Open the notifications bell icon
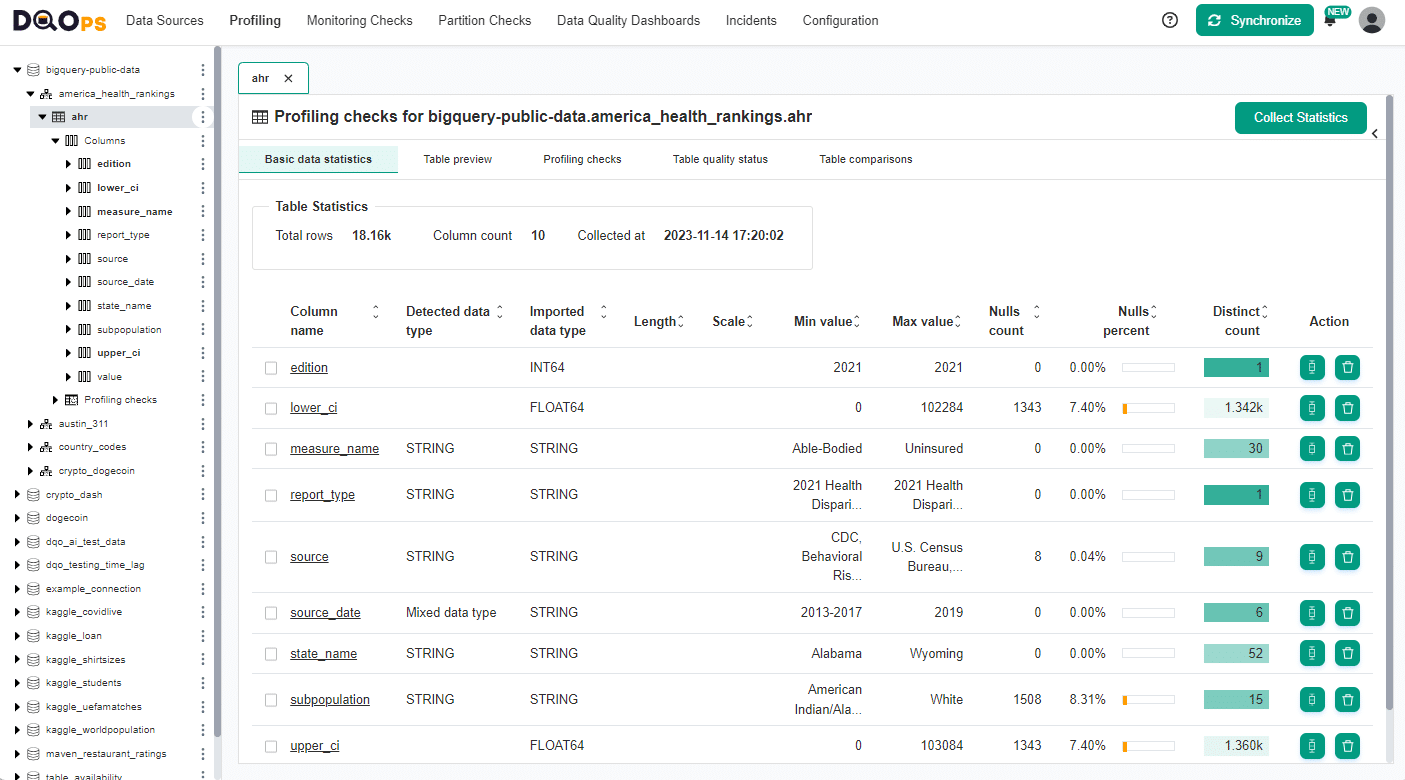1405x780 pixels. pos(1330,21)
